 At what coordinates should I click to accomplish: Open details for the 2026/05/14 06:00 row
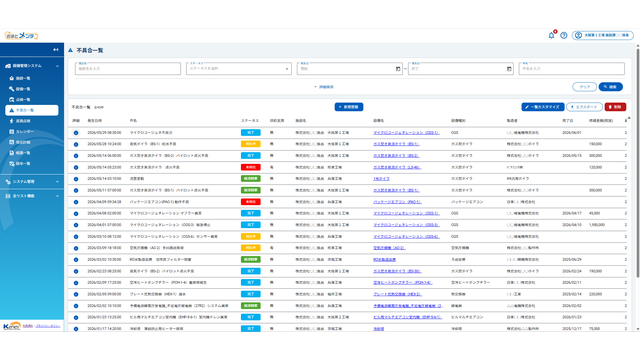coord(76,156)
